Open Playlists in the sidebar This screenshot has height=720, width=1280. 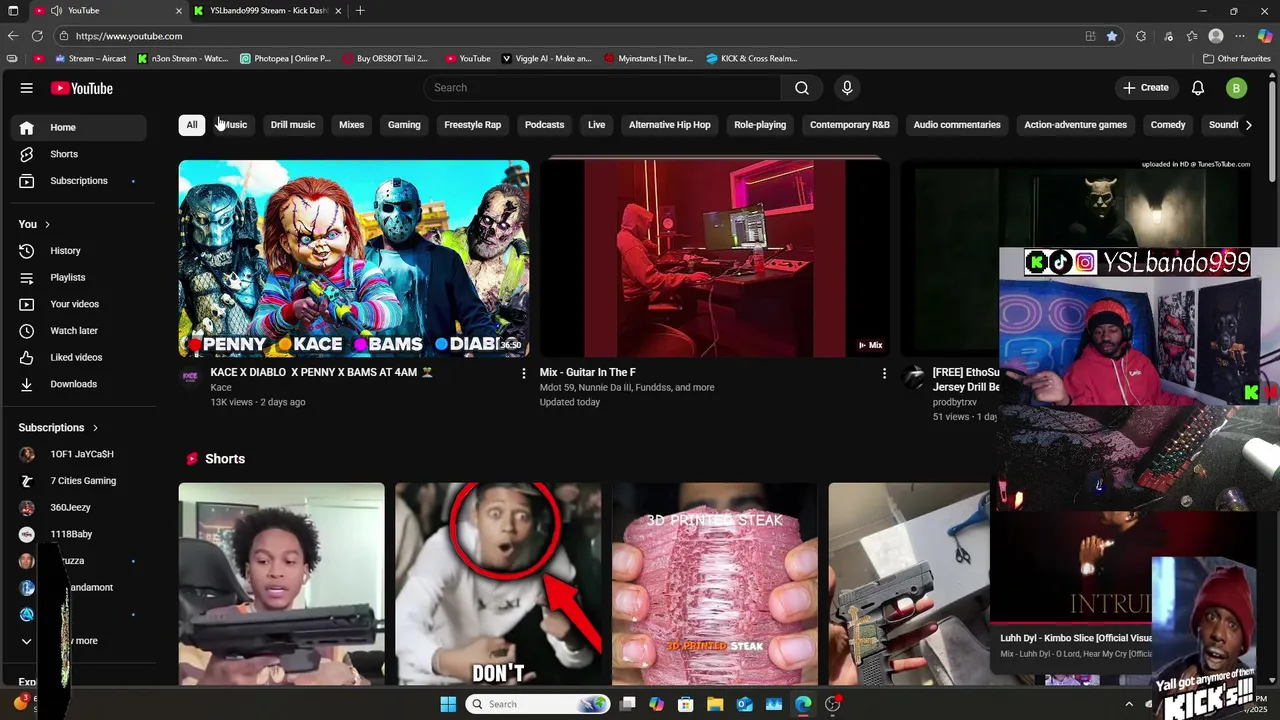(78, 277)
